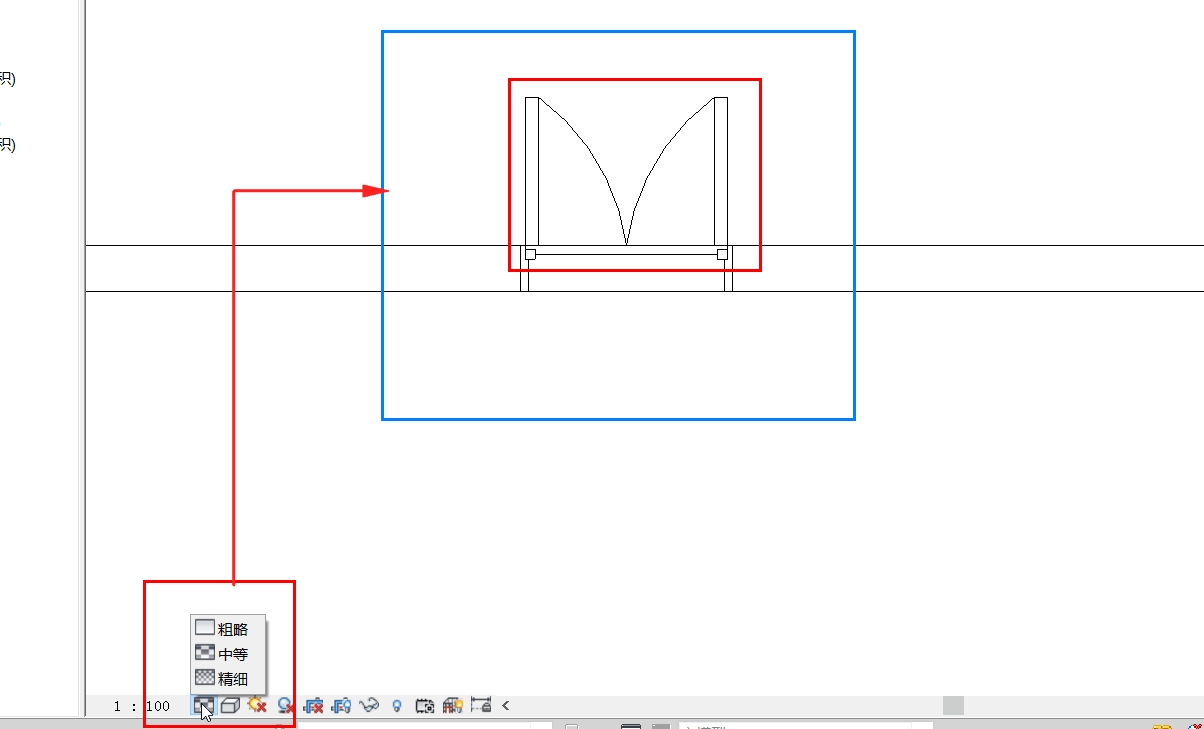
Task: Toggle Reveal Hidden Elements light bulb
Action: [397, 706]
